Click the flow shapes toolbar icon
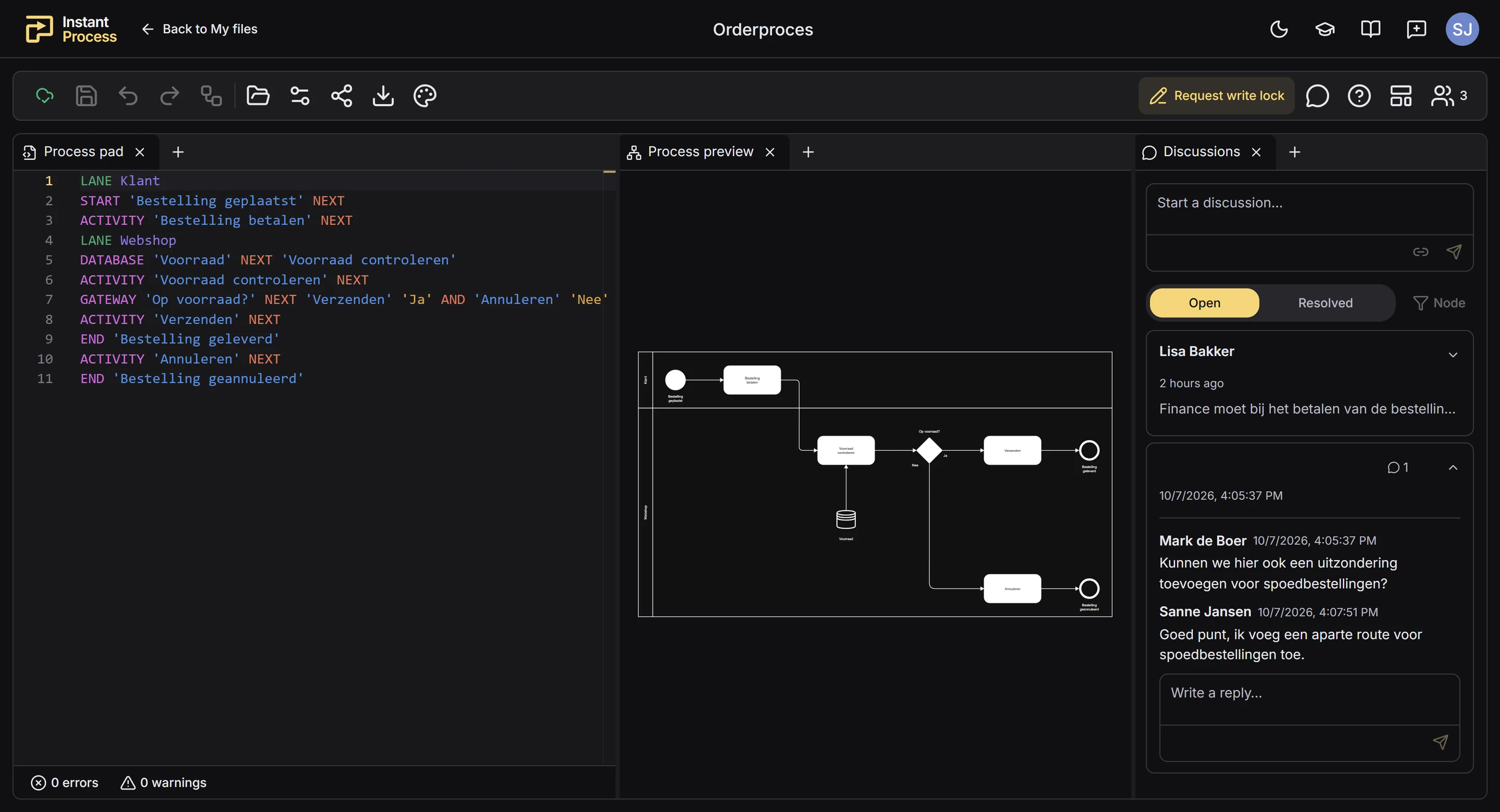The image size is (1500, 812). click(211, 95)
